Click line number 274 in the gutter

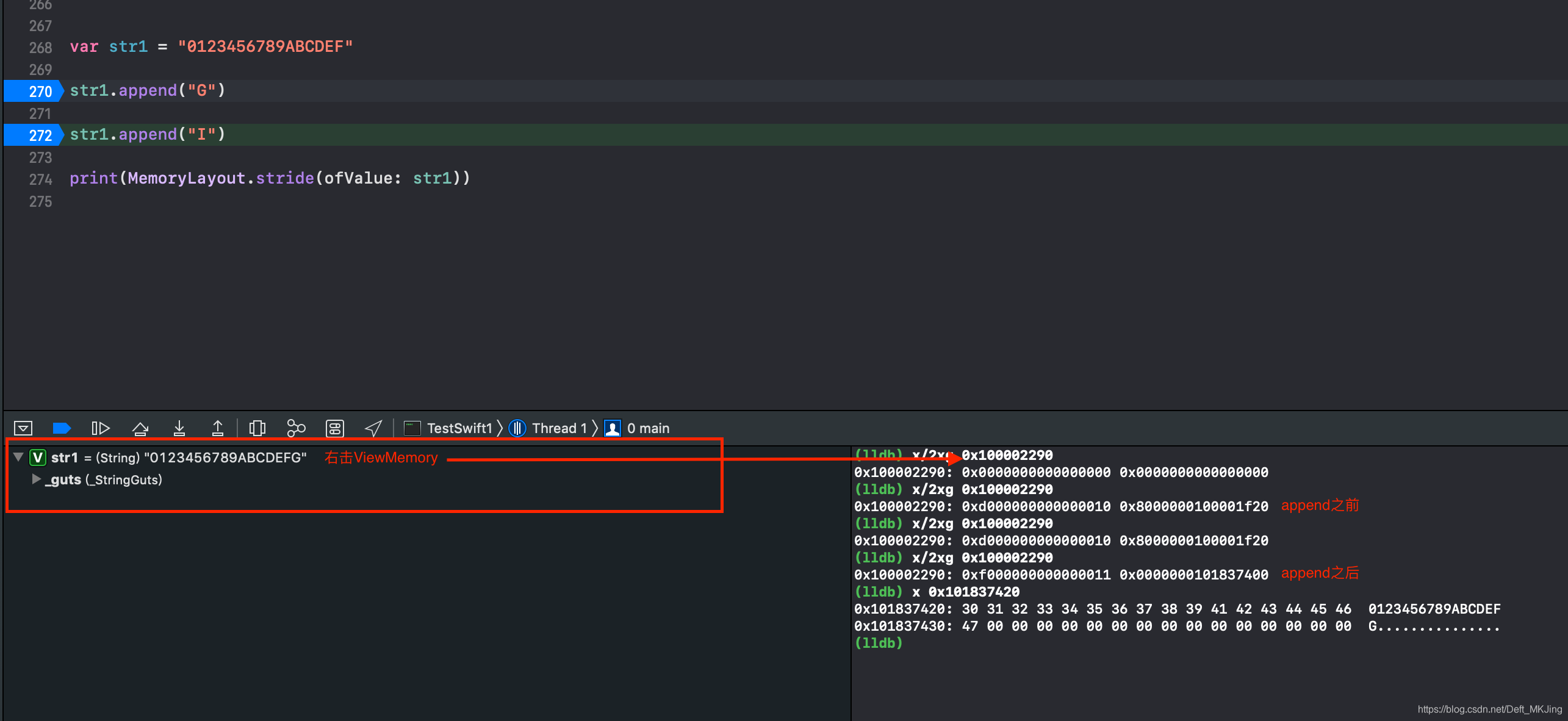pos(40,179)
